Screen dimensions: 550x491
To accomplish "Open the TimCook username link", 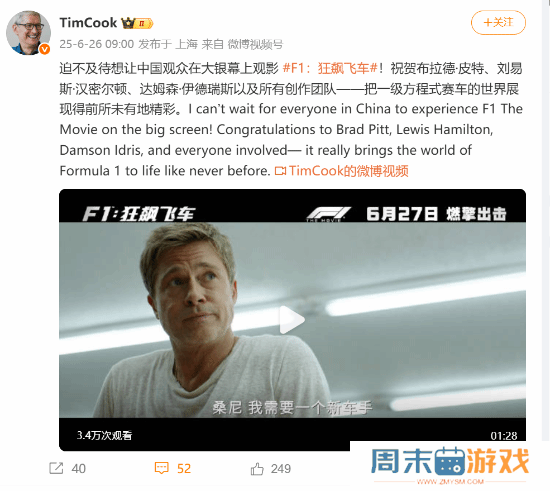I will pyautogui.click(x=88, y=23).
